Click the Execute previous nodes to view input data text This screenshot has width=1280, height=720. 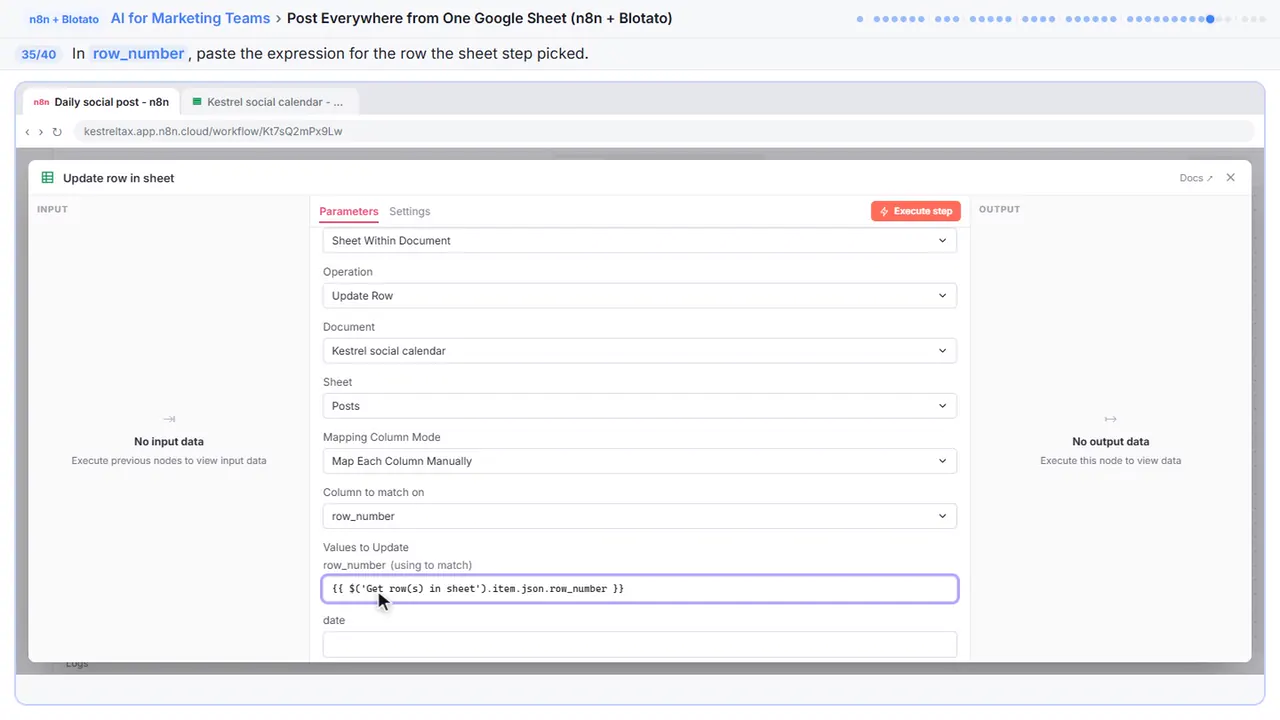pyautogui.click(x=169, y=461)
